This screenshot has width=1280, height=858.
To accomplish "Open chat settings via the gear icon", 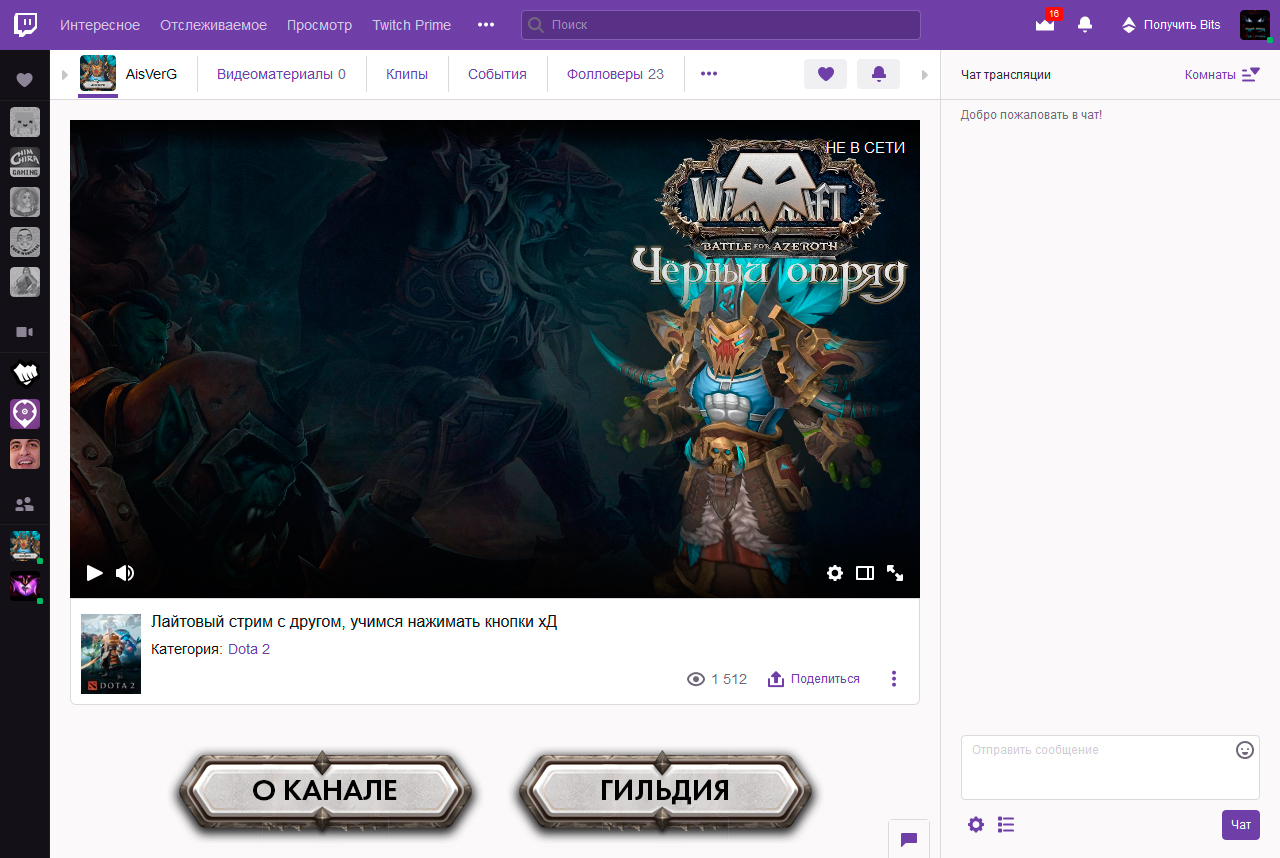I will click(975, 824).
